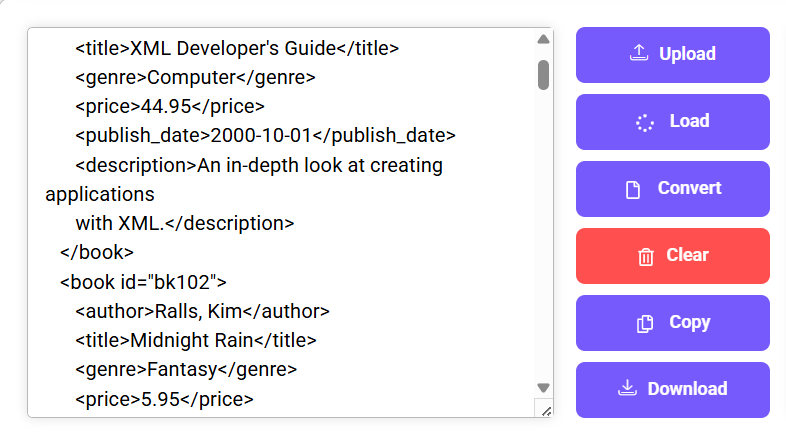The image size is (786, 437).
Task: Click the loading spinner icon on Load
Action: (645, 122)
